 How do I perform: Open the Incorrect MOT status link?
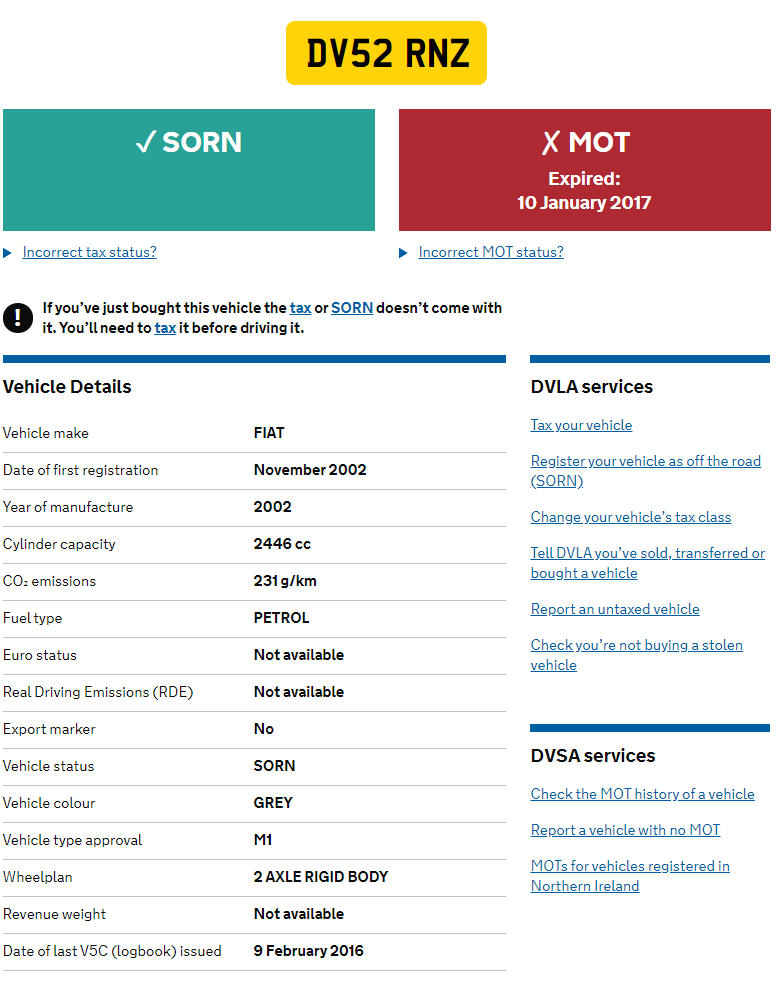coord(491,252)
